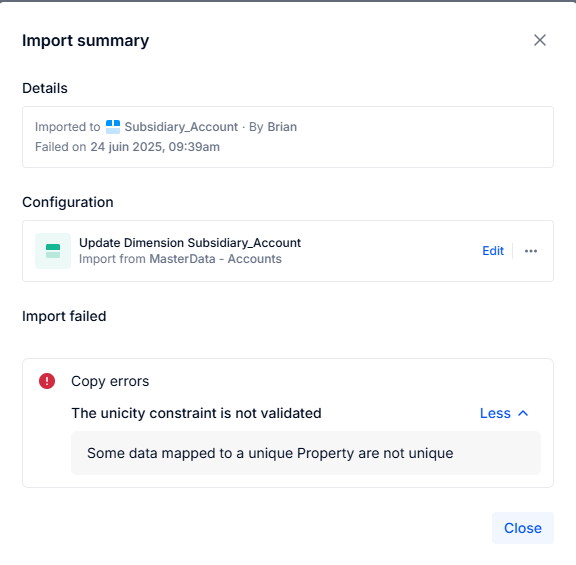Click the Import failed section heading
Image resolution: width=576 pixels, height=565 pixels.
(x=64, y=316)
